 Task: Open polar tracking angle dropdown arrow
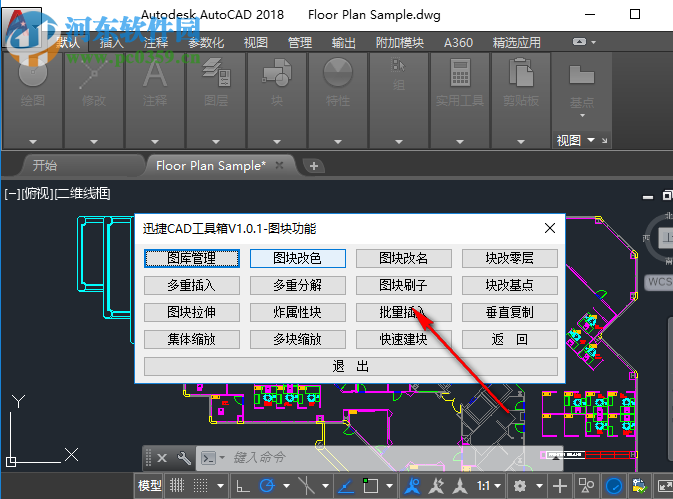coord(286,486)
